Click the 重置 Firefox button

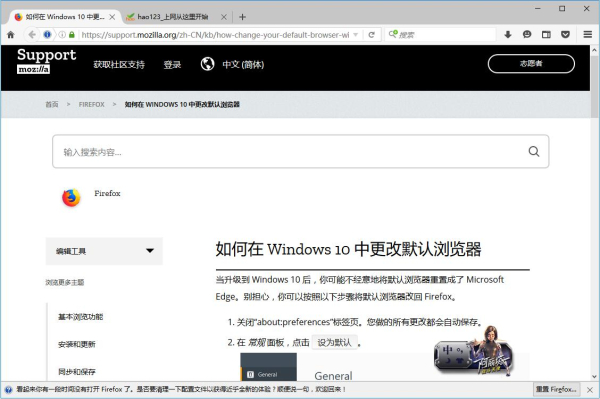coord(556,389)
